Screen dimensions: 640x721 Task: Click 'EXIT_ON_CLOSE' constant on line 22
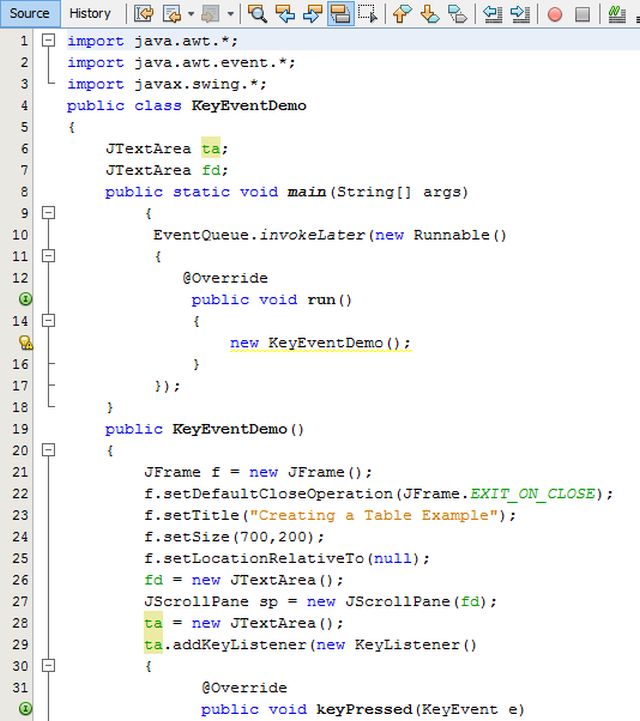tap(532, 494)
